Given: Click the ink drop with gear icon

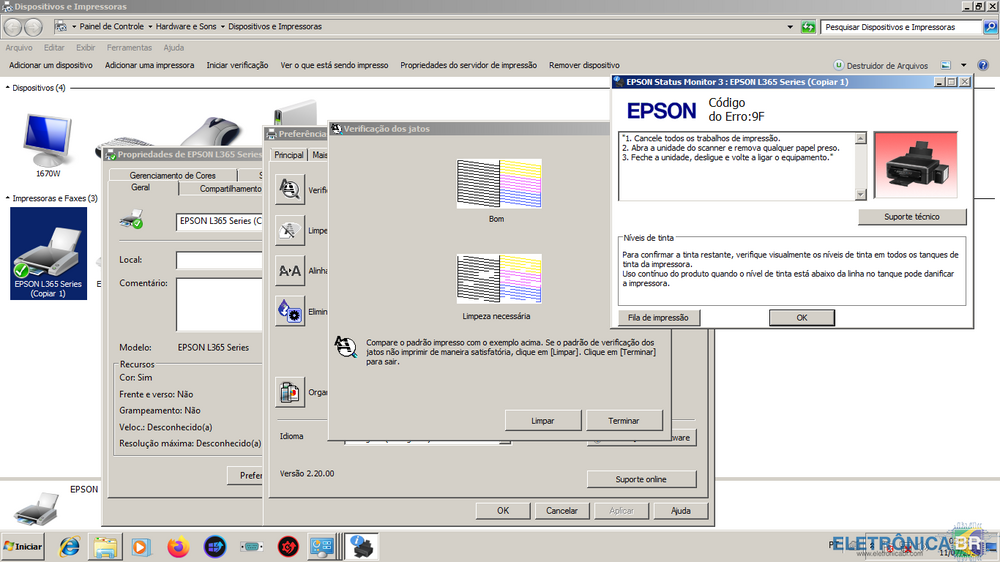Looking at the screenshot, I should click(x=290, y=311).
